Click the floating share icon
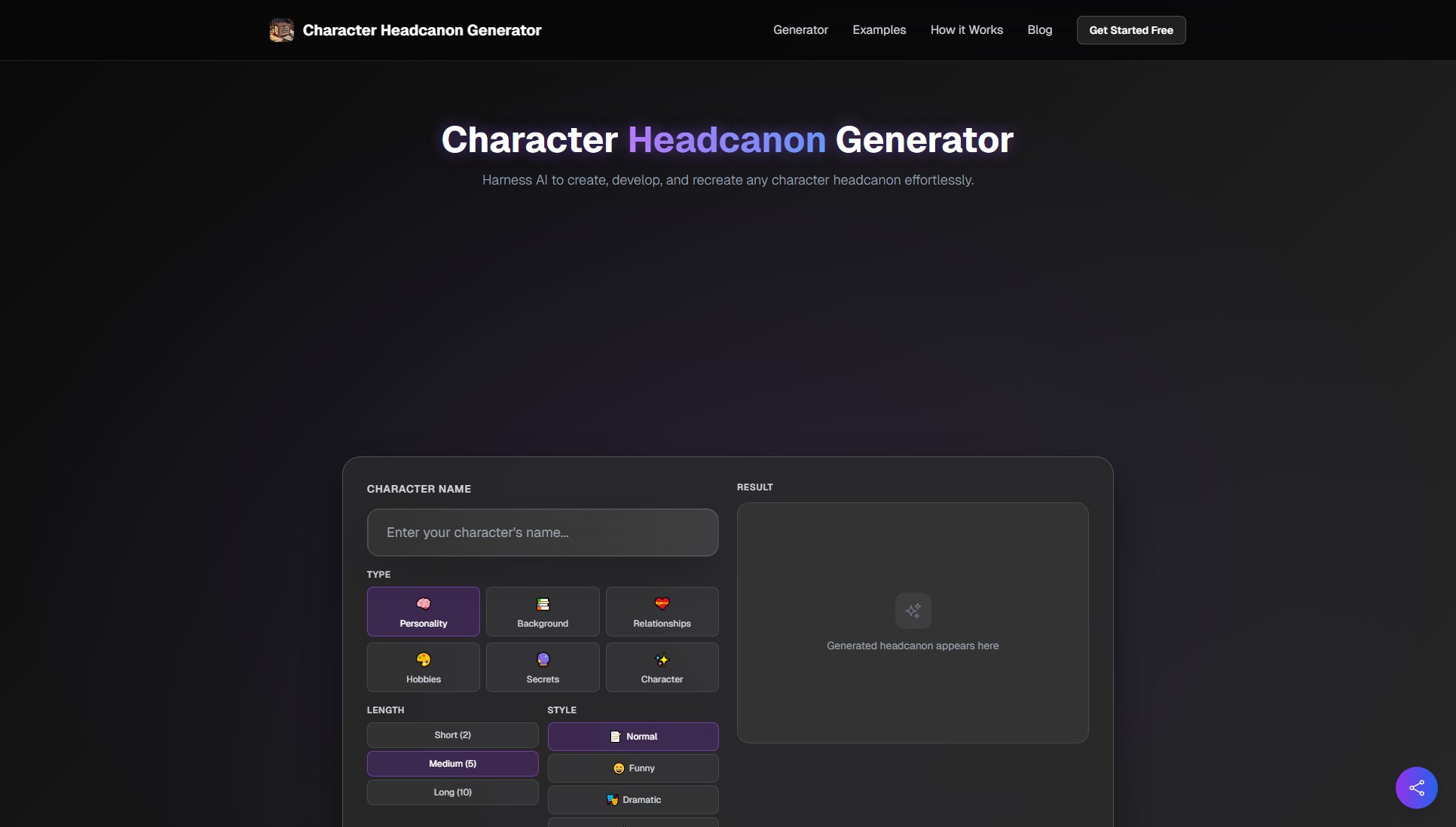Viewport: 1456px width, 827px height. 1416,787
